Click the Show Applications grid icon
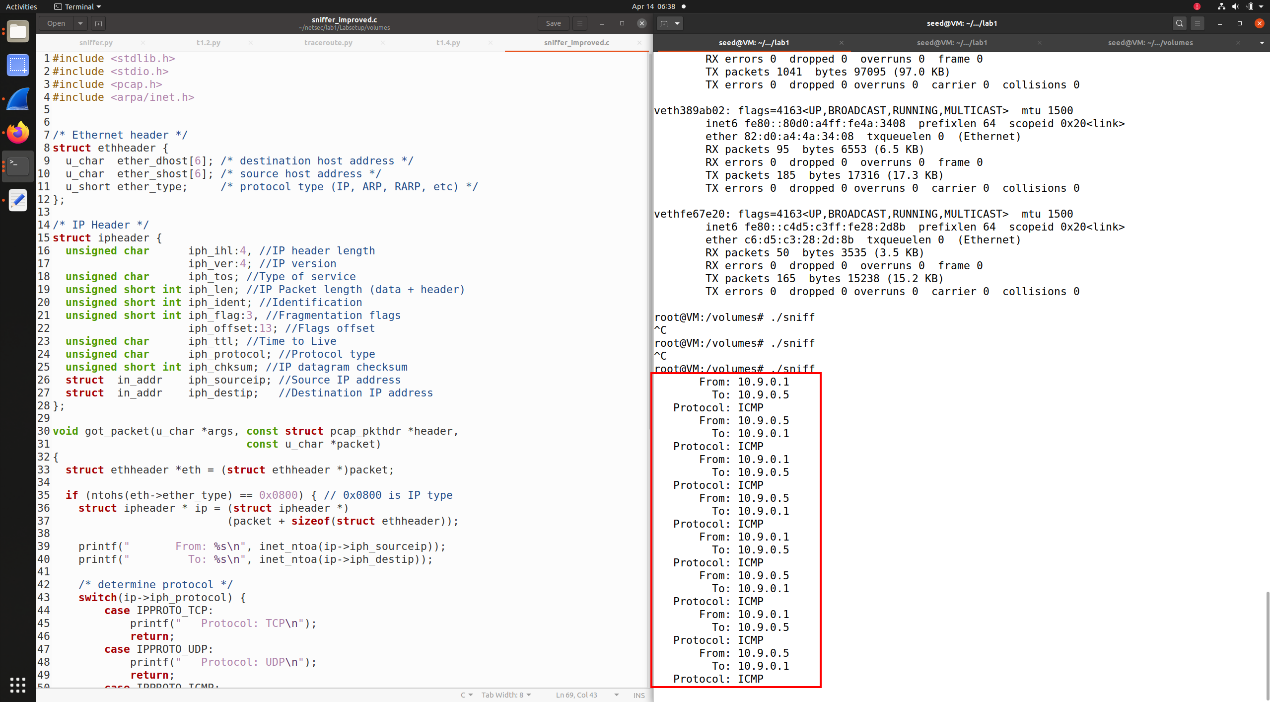 (x=18, y=685)
